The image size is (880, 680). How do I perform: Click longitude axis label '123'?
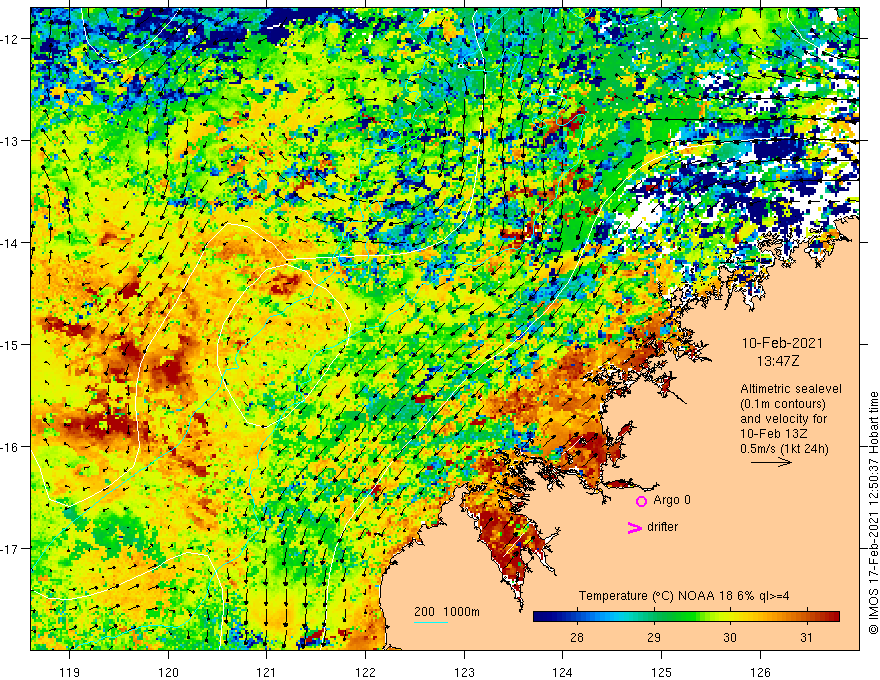pyautogui.click(x=464, y=672)
